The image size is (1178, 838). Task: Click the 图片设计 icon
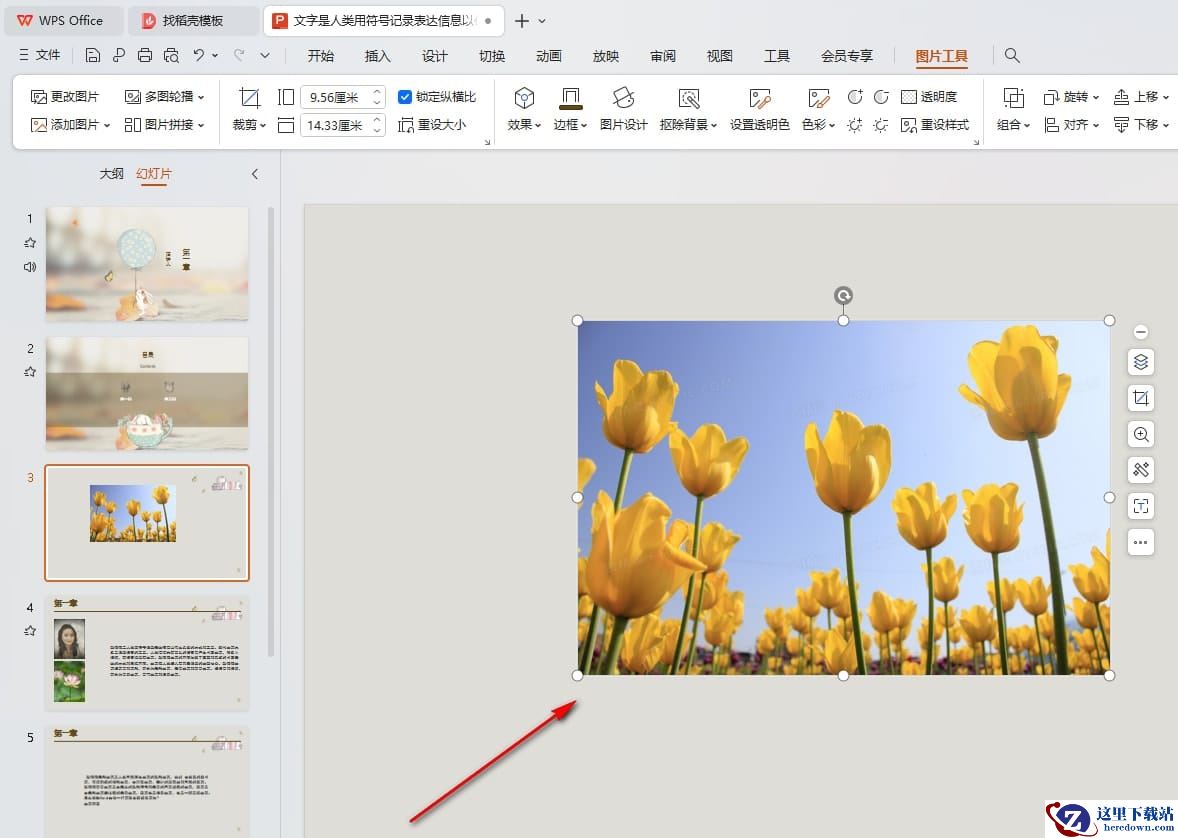coord(624,110)
